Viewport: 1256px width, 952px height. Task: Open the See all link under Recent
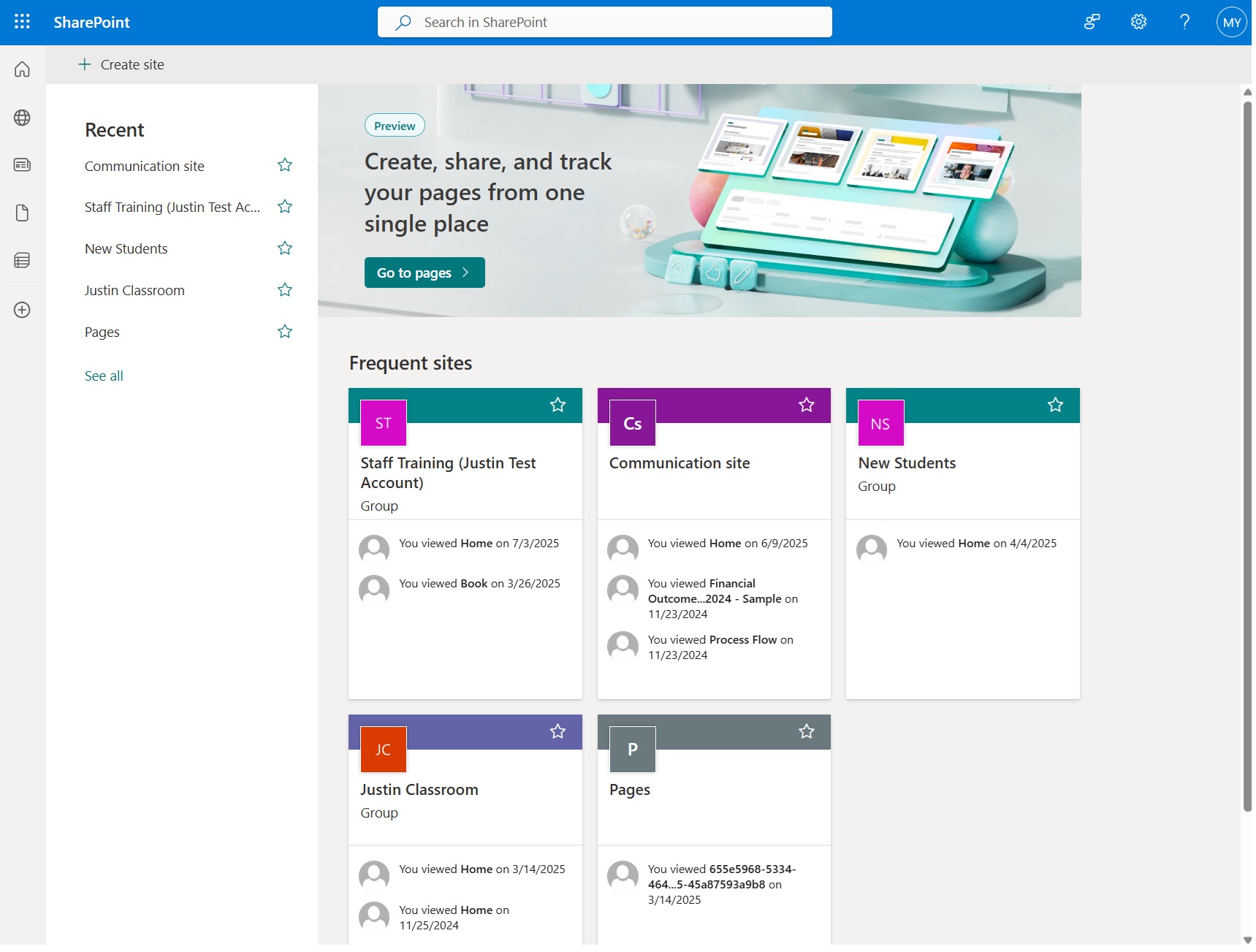[x=103, y=375]
